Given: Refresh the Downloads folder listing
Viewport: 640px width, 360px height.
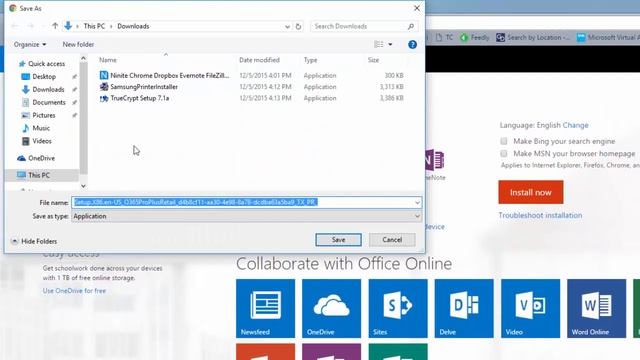Looking at the screenshot, I should (298, 26).
